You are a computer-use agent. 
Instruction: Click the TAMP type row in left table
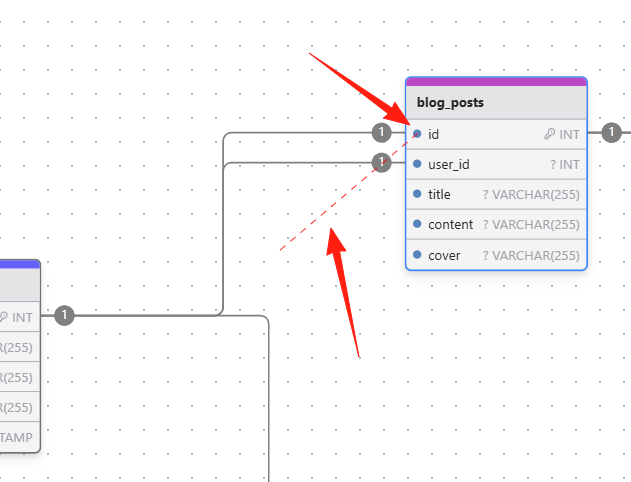coord(20,437)
